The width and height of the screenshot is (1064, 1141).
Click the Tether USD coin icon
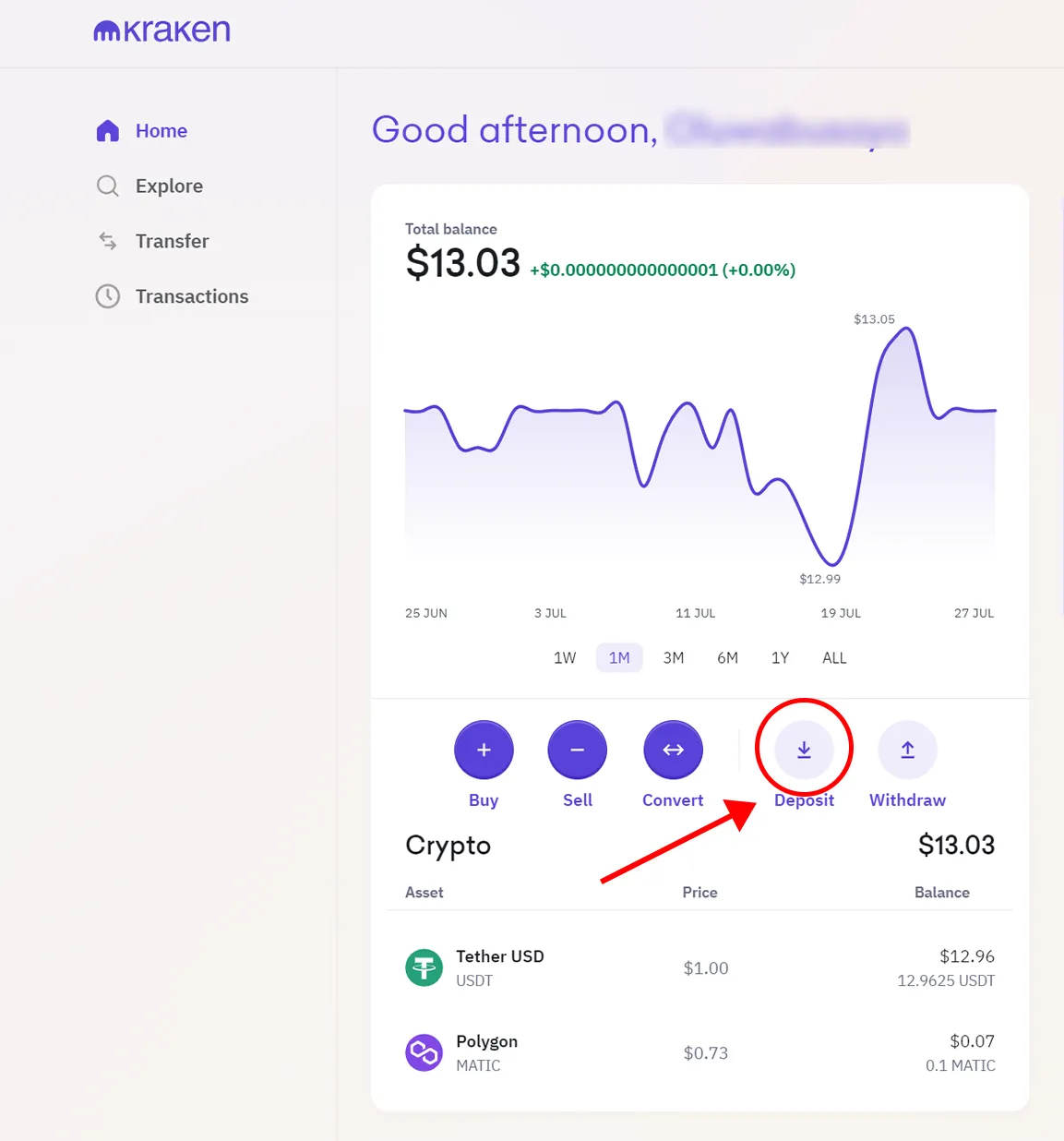click(x=424, y=967)
